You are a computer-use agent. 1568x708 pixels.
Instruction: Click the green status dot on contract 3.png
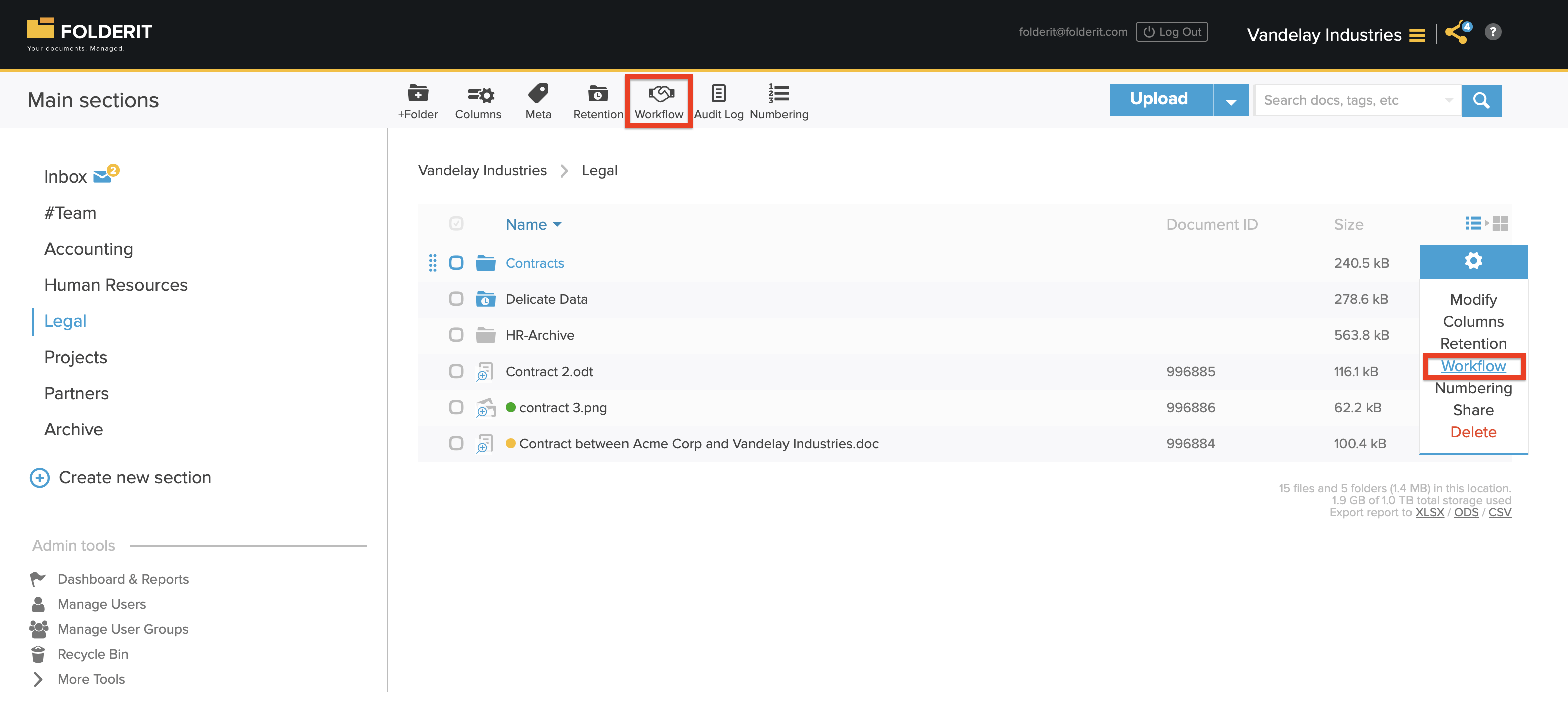[511, 408]
